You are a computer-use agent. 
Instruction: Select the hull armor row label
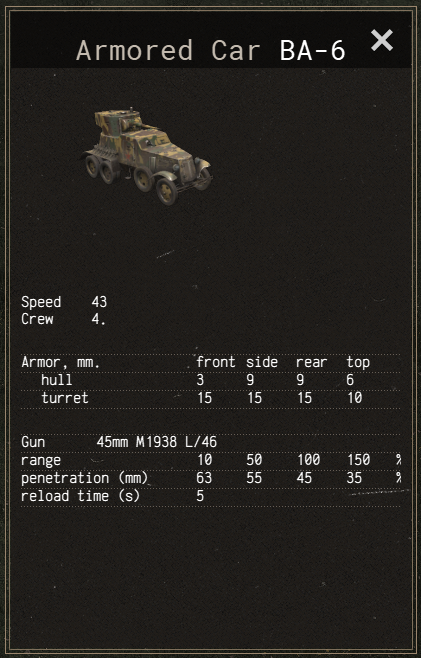pos(57,380)
